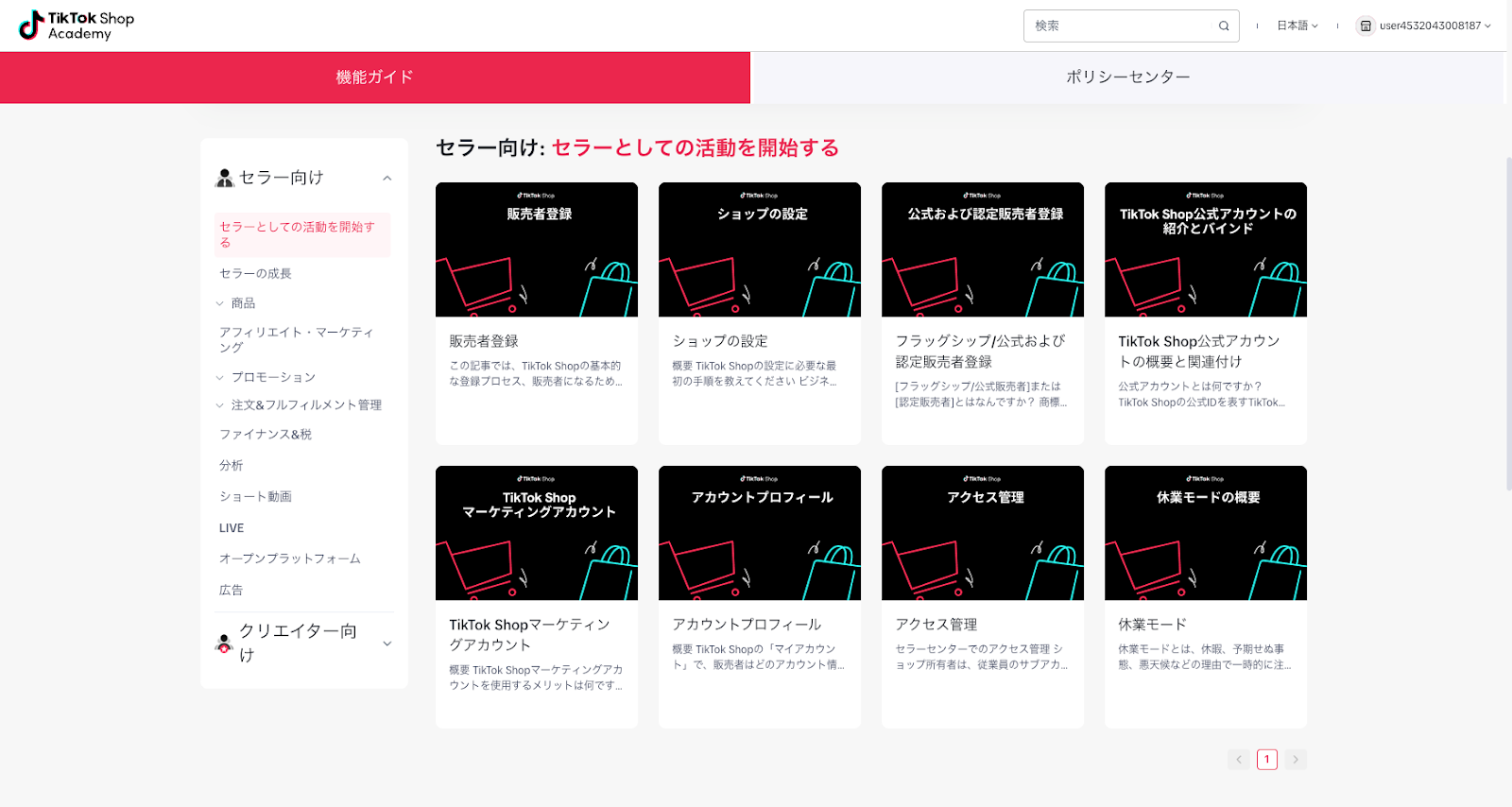
Task: Select アフィリエイト・マーケティング in sidebar
Action: click(297, 339)
